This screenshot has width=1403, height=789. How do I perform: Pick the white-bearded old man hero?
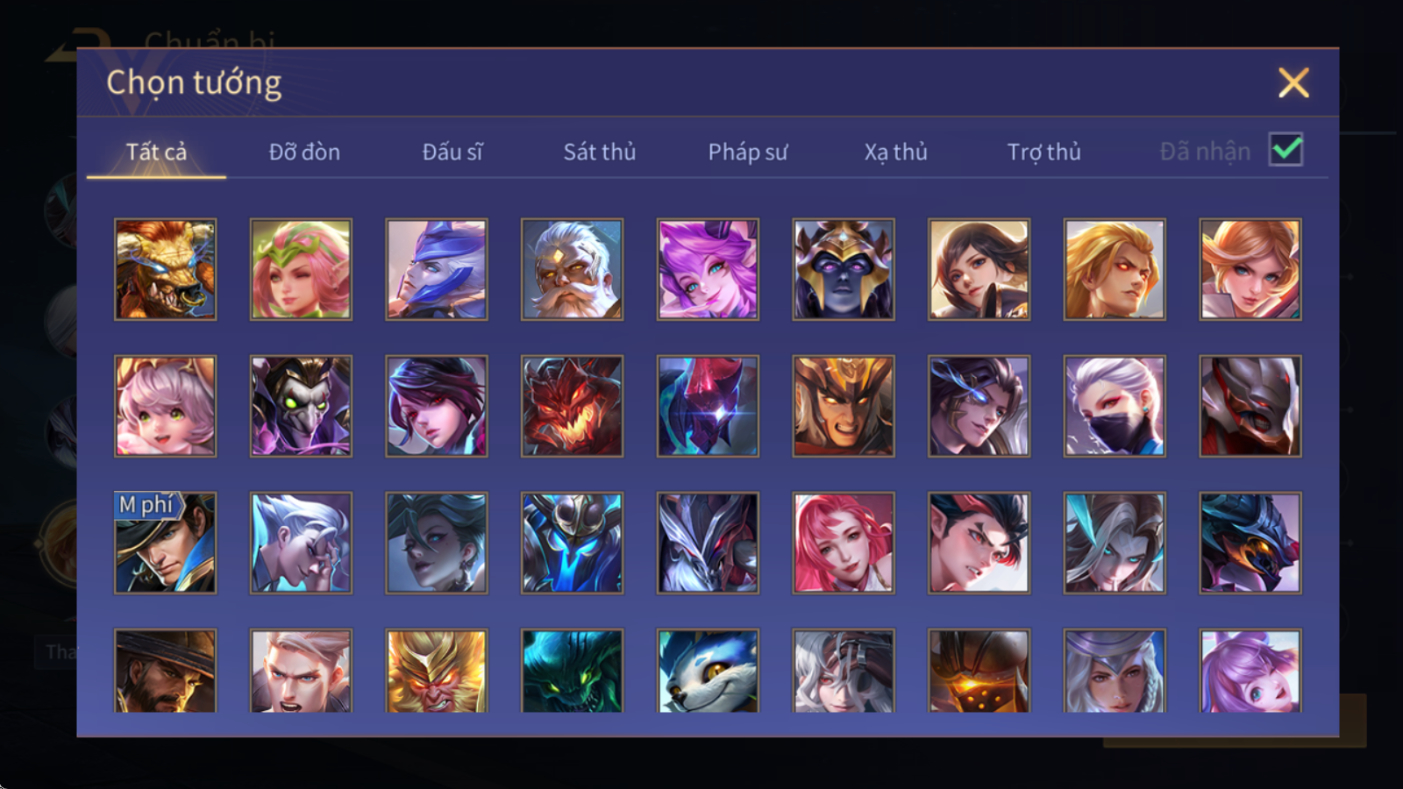click(572, 270)
